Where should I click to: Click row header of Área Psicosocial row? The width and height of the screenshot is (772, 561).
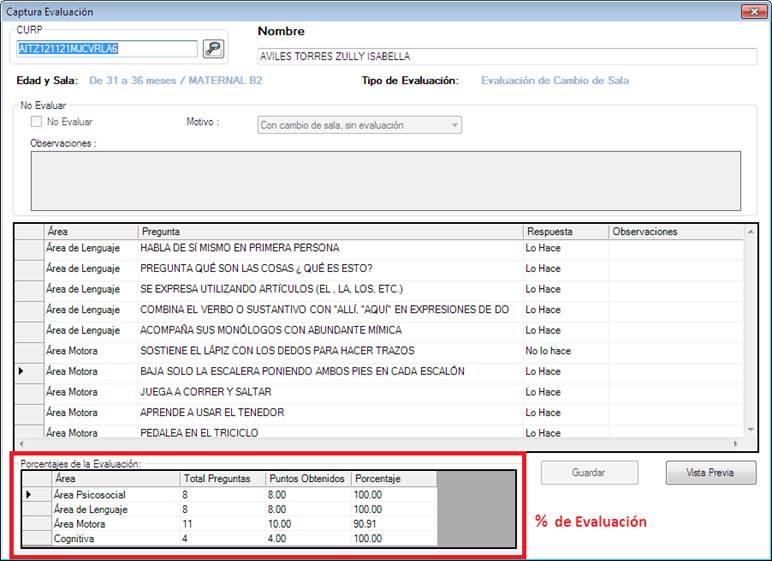pyautogui.click(x=37, y=495)
